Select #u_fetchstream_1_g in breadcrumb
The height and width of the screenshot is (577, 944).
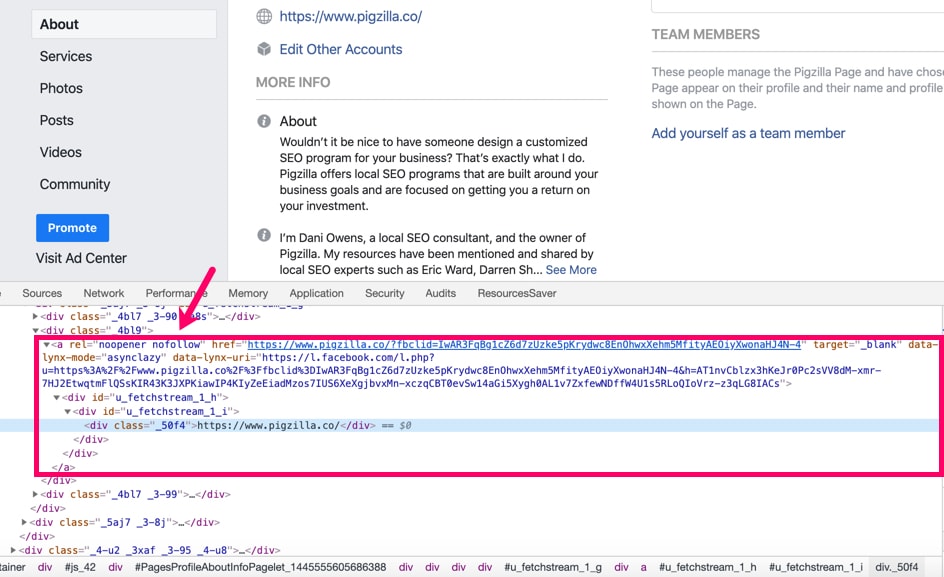coord(553,567)
